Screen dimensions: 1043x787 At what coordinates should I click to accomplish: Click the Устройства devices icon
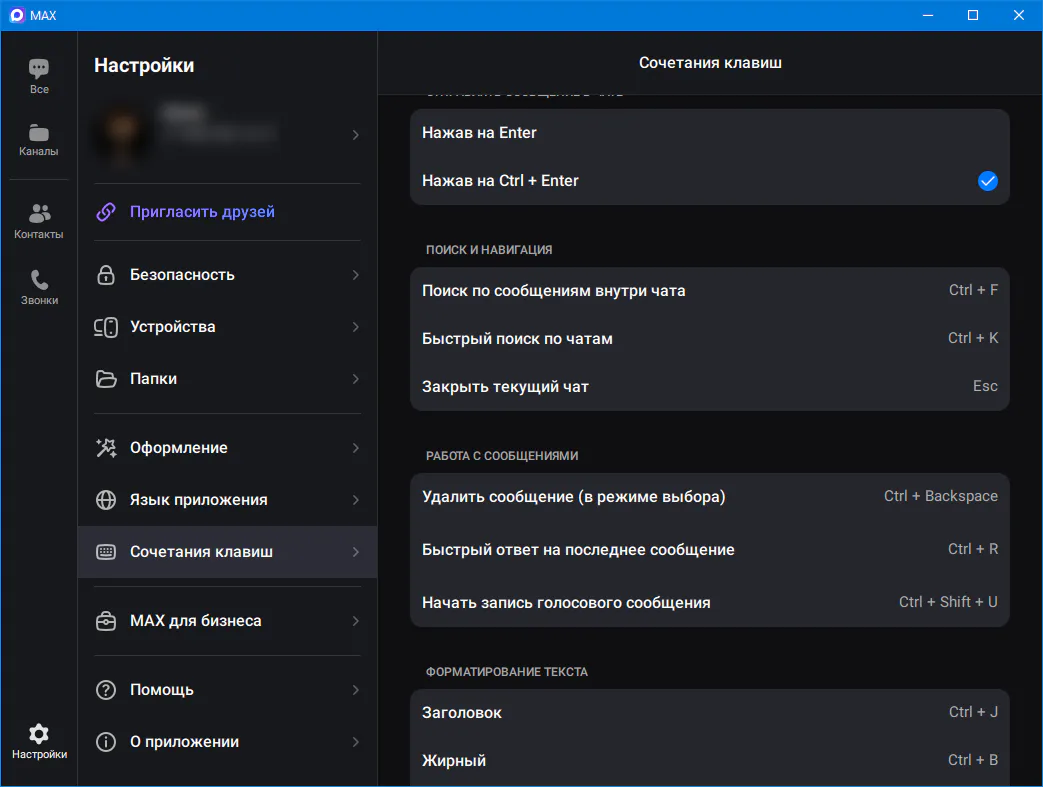(106, 327)
